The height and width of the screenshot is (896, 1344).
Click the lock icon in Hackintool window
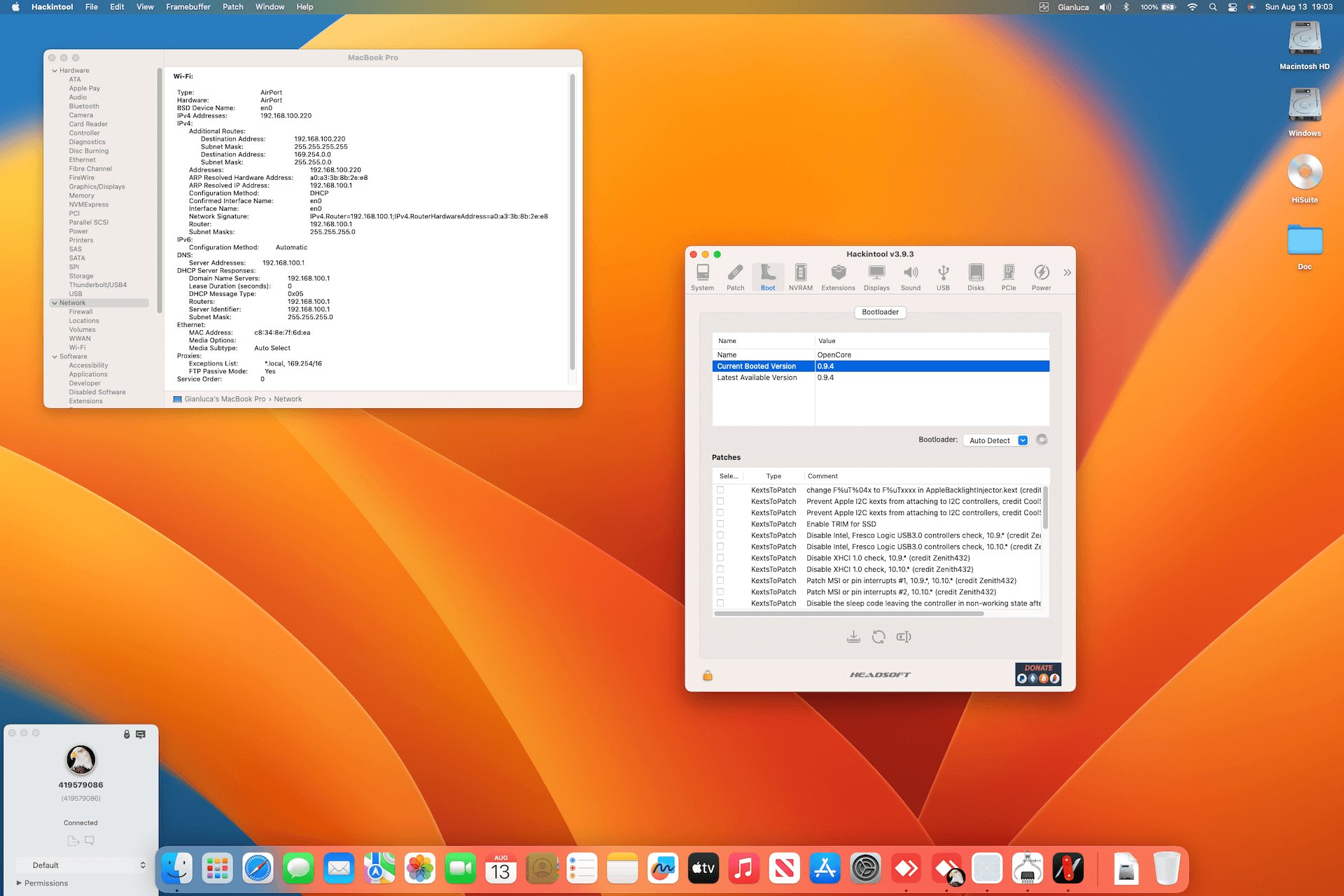pyautogui.click(x=708, y=675)
